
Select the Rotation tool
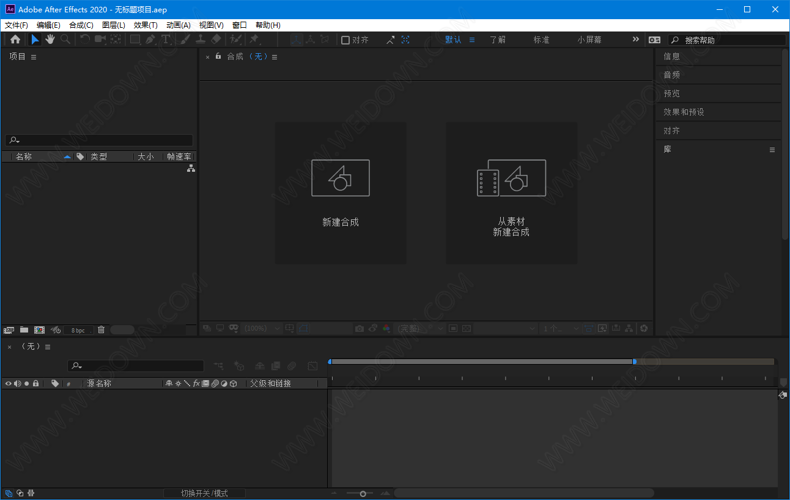85,39
